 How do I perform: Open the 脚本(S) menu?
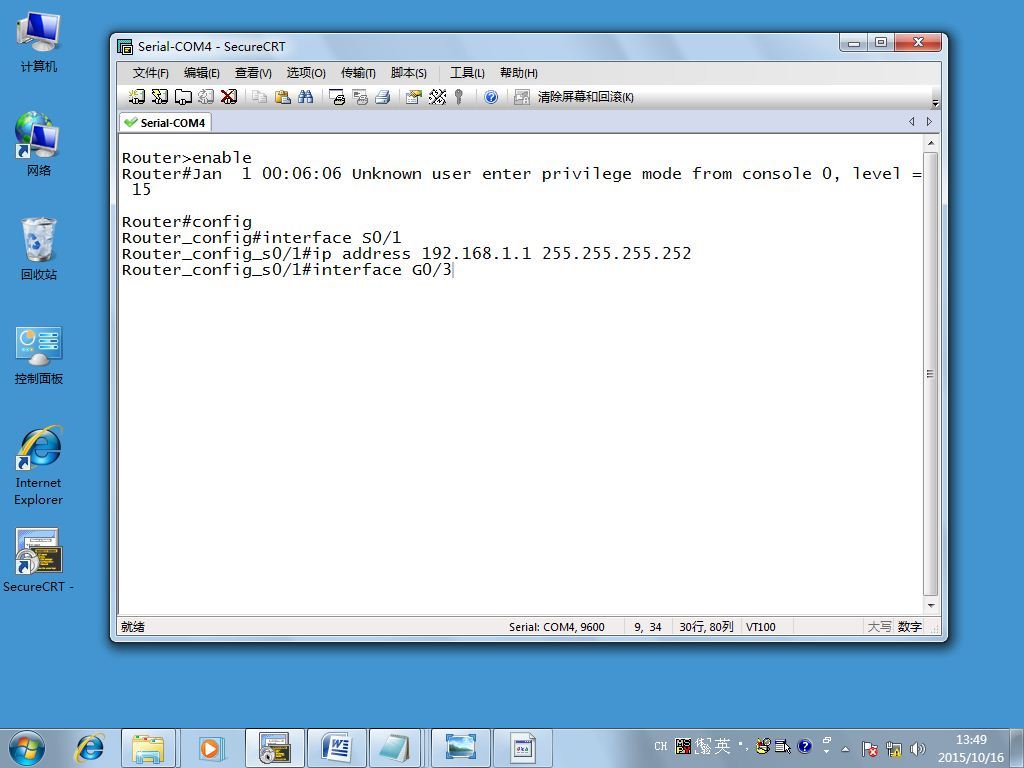(x=408, y=73)
